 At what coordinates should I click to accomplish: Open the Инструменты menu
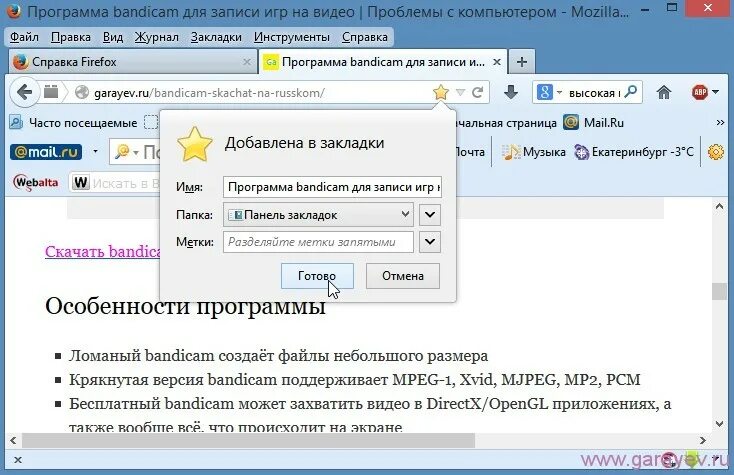tap(292, 37)
